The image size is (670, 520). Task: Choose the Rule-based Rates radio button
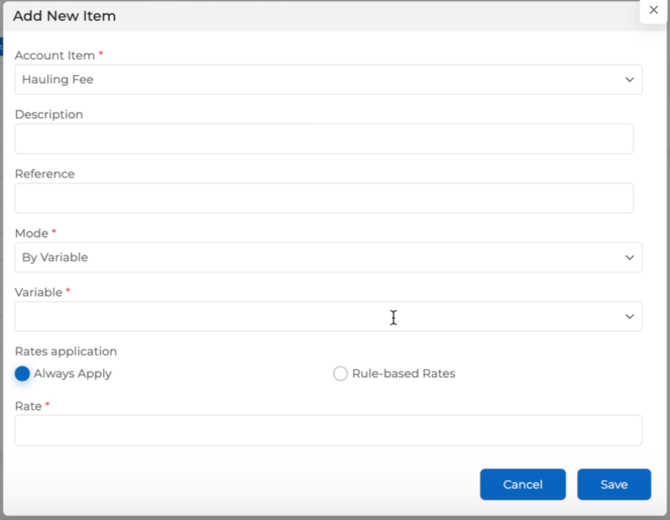pyautogui.click(x=340, y=374)
